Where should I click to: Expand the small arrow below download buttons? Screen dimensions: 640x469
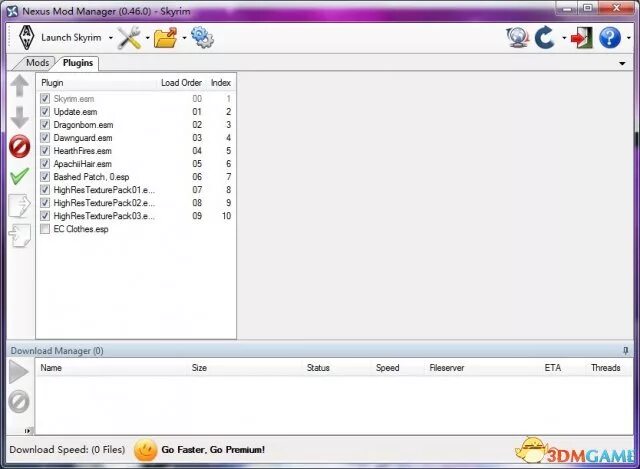point(27,431)
